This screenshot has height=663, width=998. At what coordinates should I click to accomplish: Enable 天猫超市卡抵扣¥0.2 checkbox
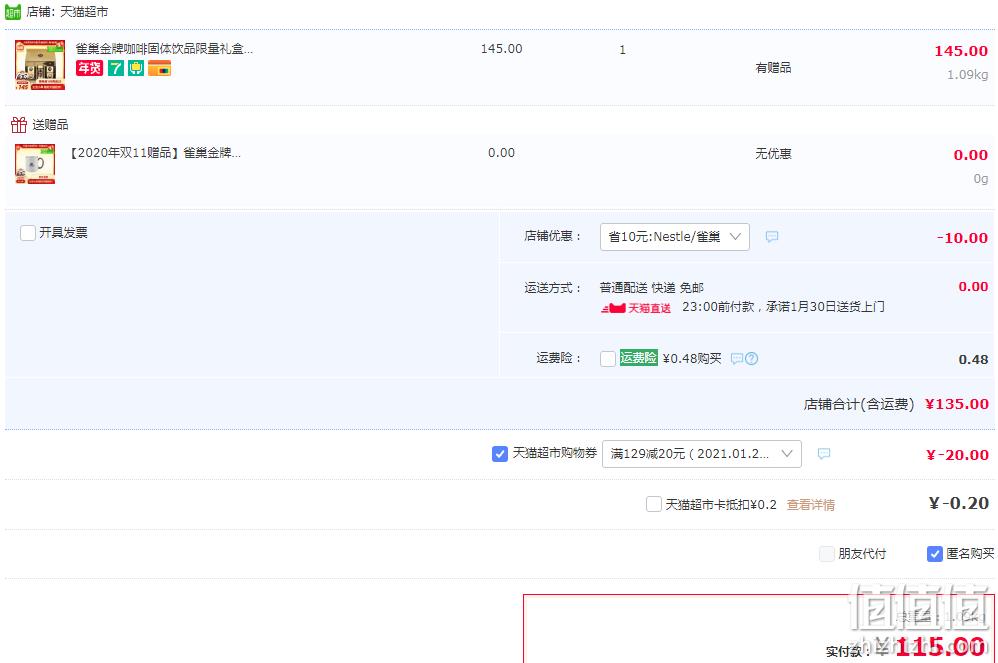pyautogui.click(x=654, y=505)
